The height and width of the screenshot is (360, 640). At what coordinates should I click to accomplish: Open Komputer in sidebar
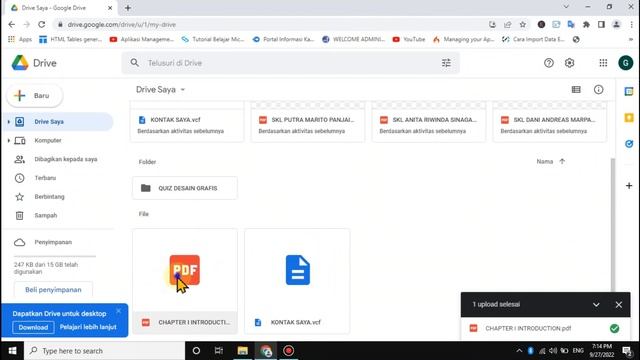click(x=48, y=140)
